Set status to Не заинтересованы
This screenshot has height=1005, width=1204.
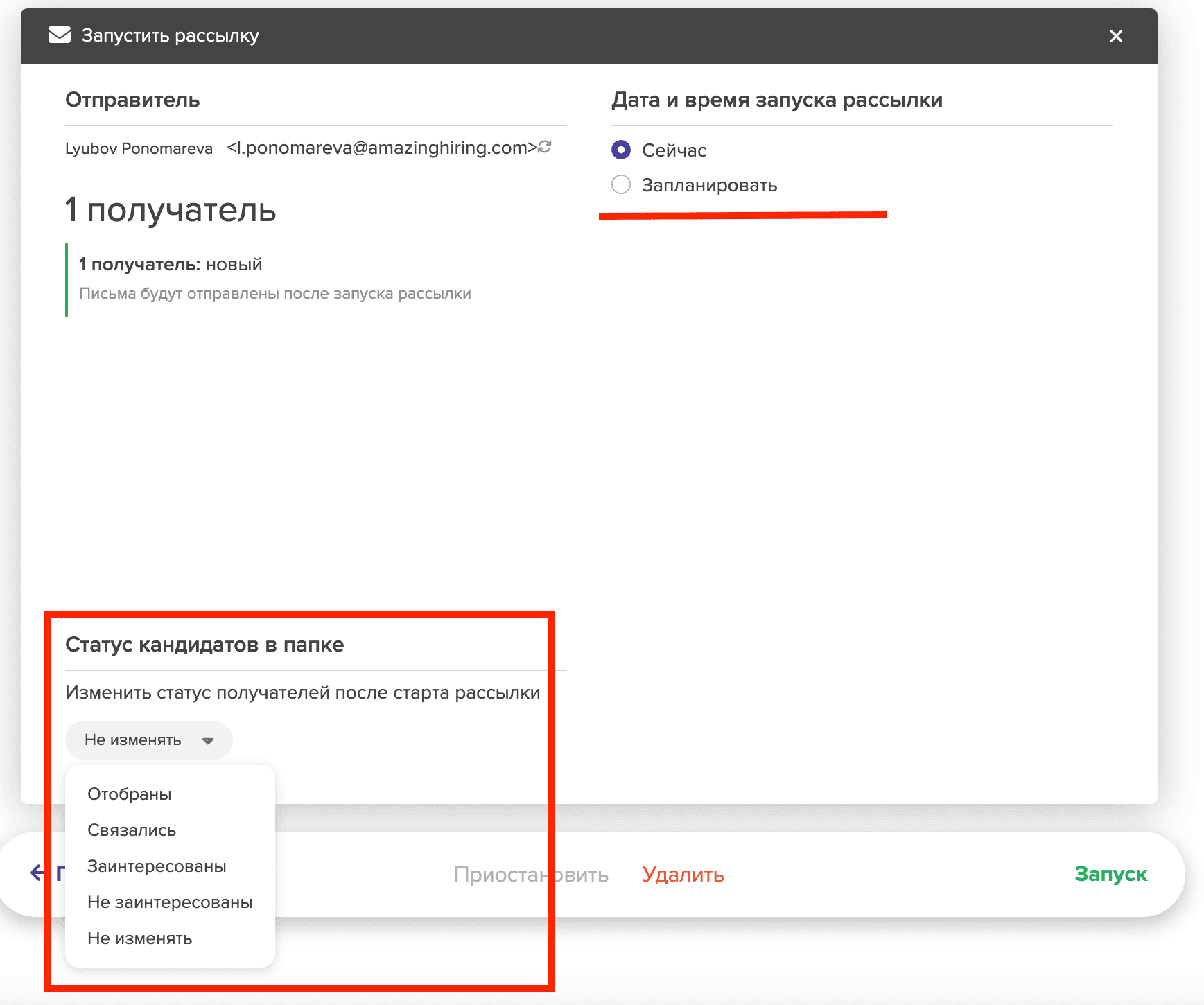point(170,902)
